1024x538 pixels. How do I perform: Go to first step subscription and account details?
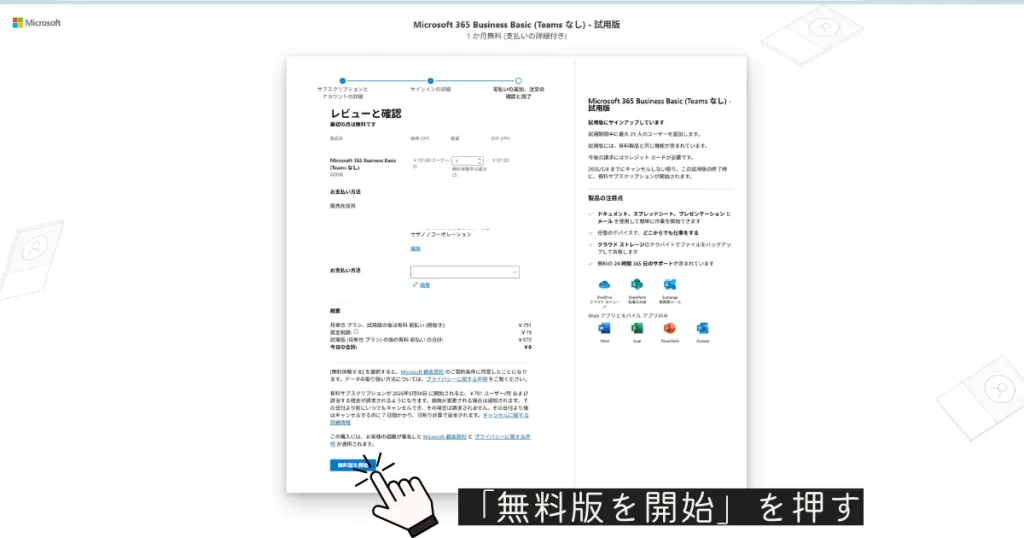pyautogui.click(x=342, y=81)
